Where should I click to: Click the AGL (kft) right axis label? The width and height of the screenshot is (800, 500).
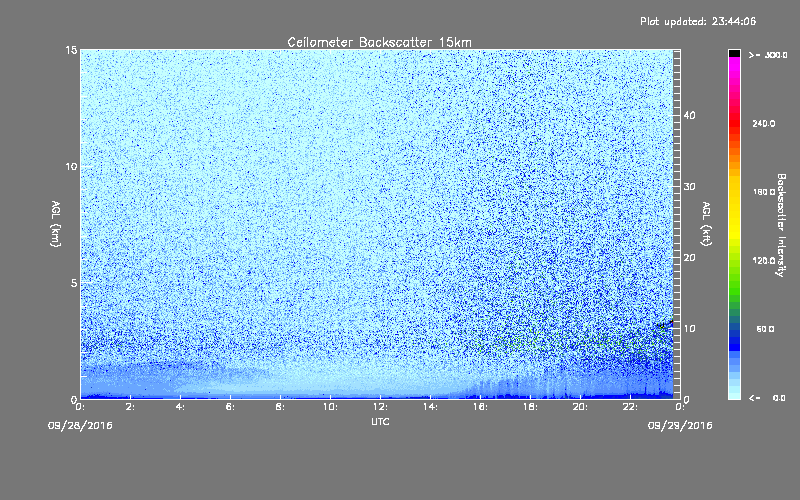point(706,224)
